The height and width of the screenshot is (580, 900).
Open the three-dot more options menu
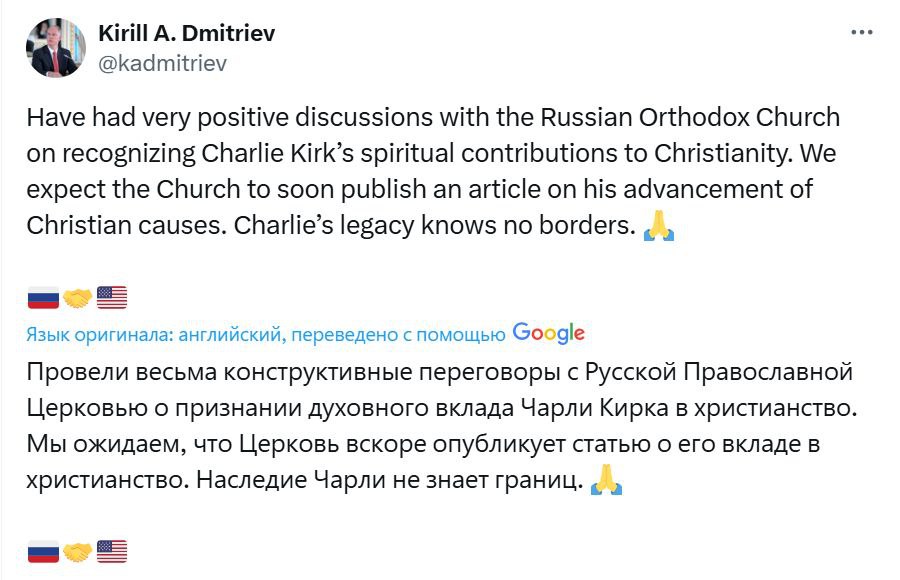pyautogui.click(x=862, y=32)
